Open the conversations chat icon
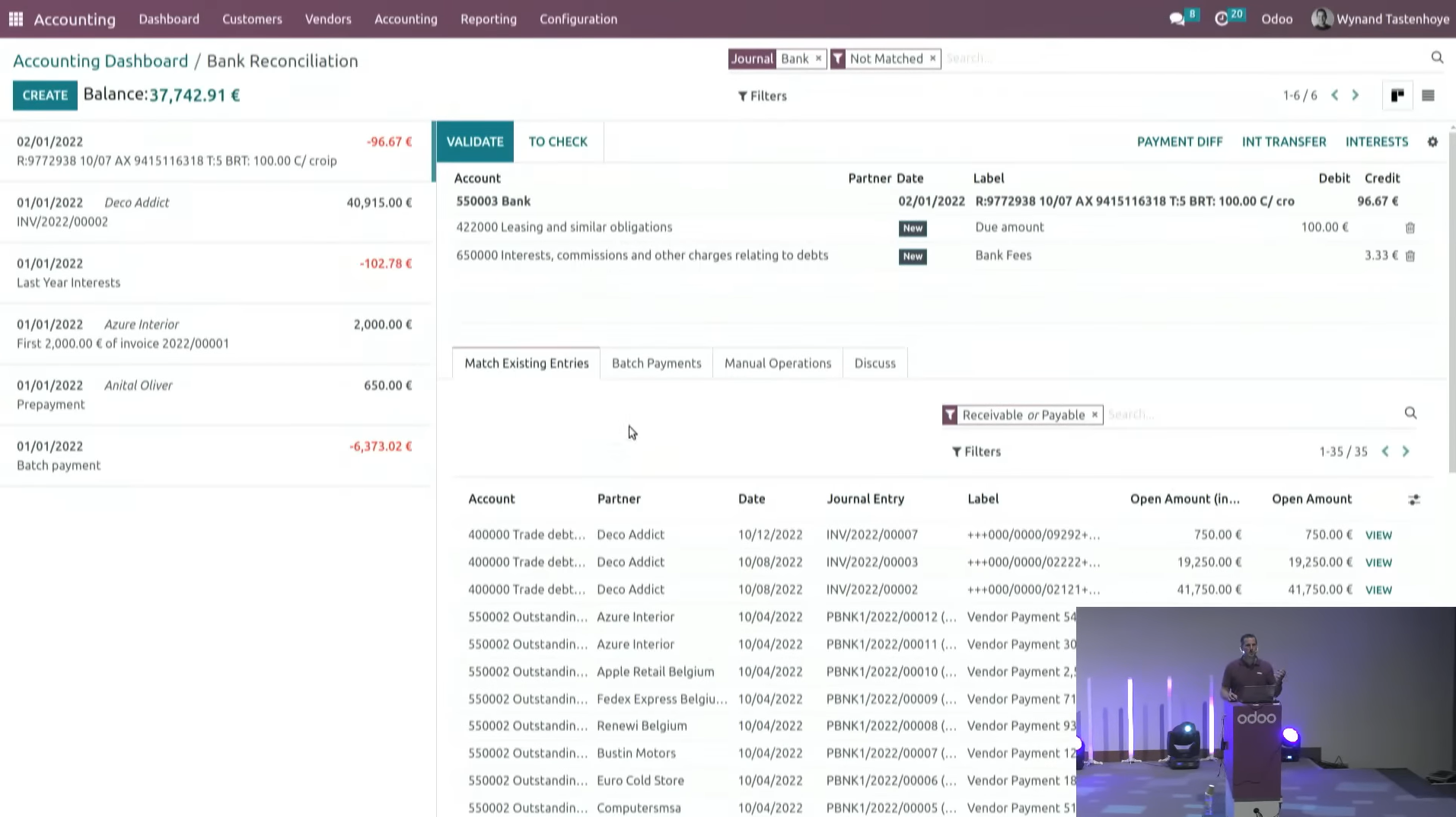 (1177, 19)
